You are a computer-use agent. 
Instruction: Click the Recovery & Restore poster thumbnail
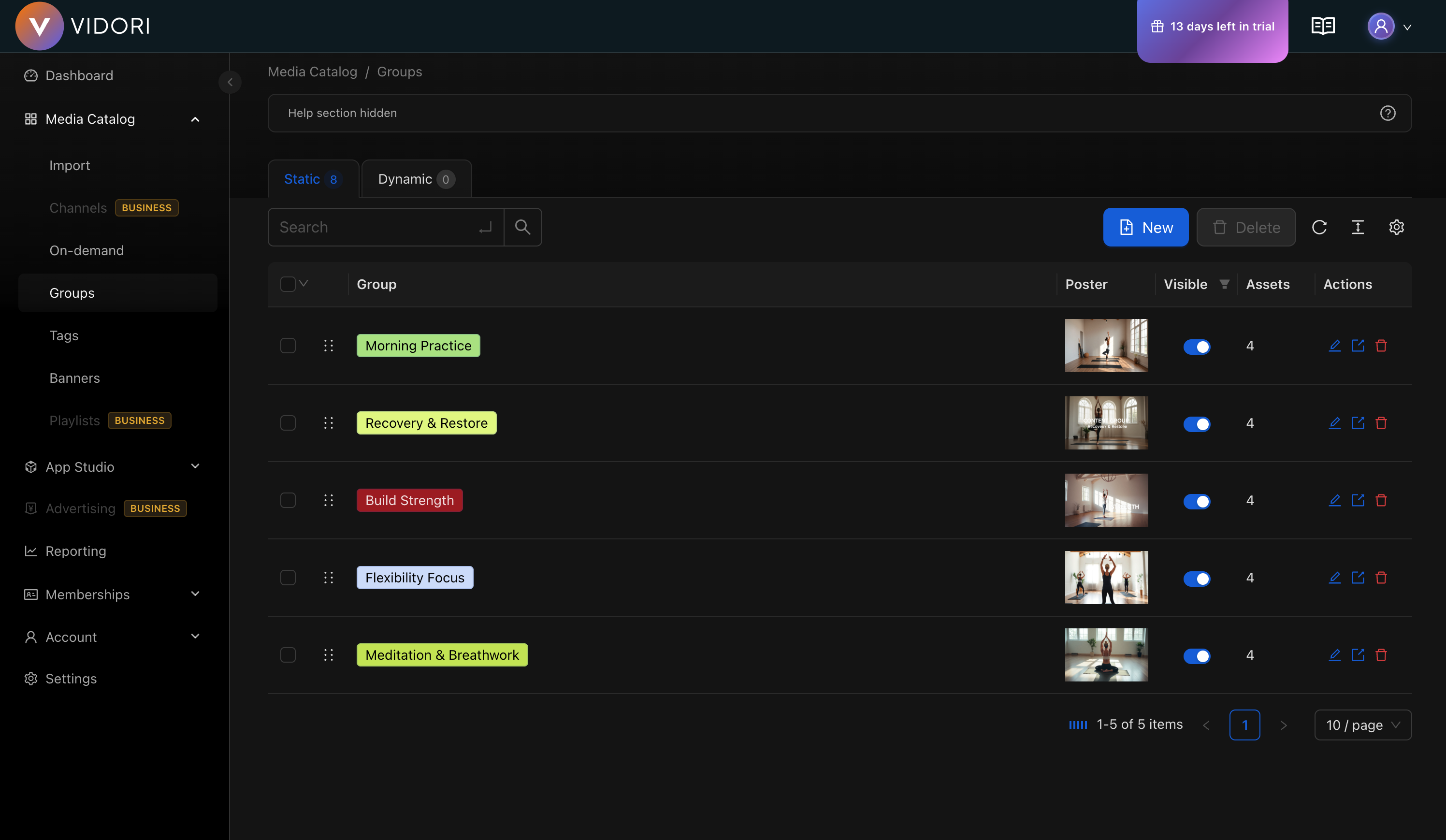(x=1106, y=423)
